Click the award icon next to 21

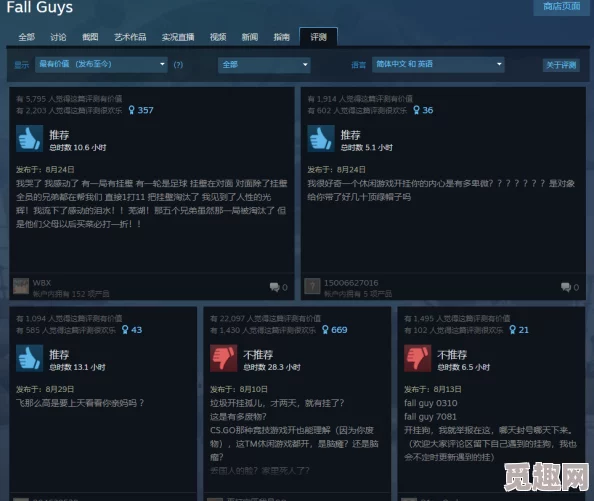click(x=513, y=330)
